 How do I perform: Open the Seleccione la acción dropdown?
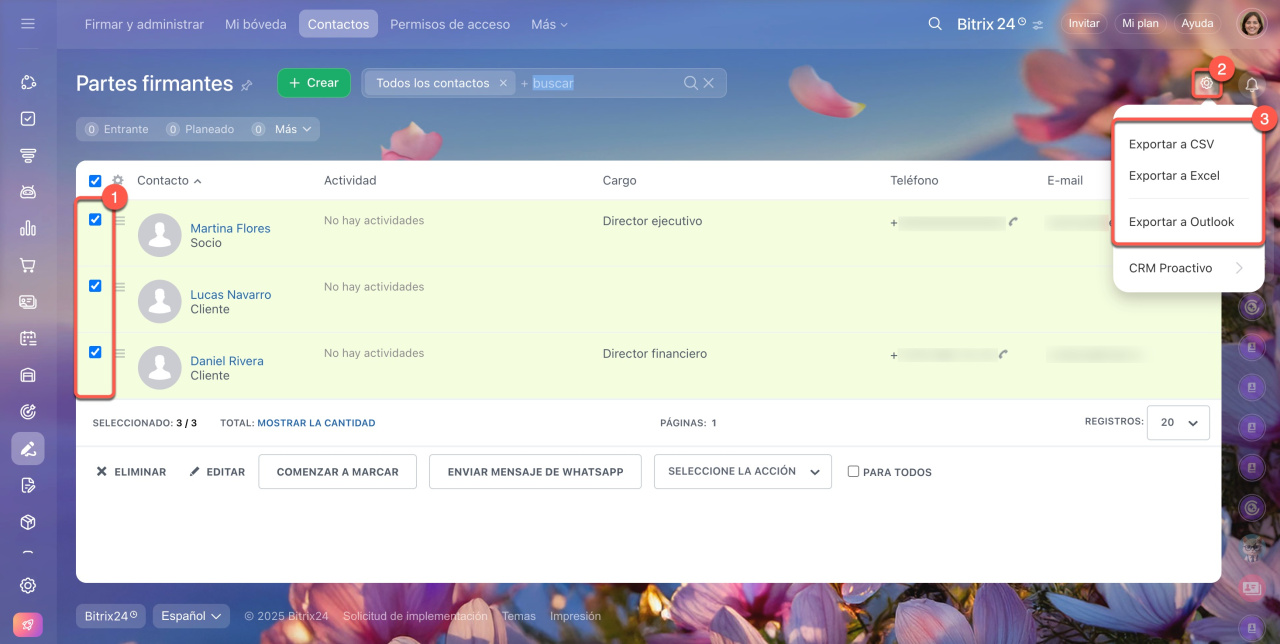tap(743, 471)
